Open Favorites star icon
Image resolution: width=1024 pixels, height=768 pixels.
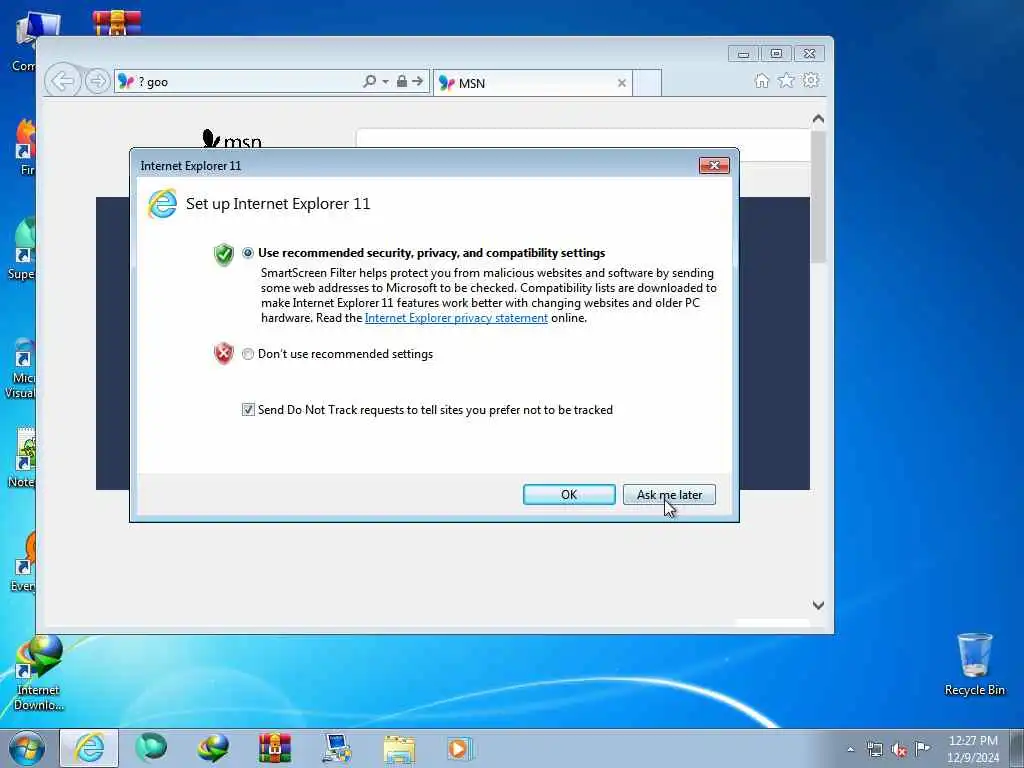pos(786,80)
